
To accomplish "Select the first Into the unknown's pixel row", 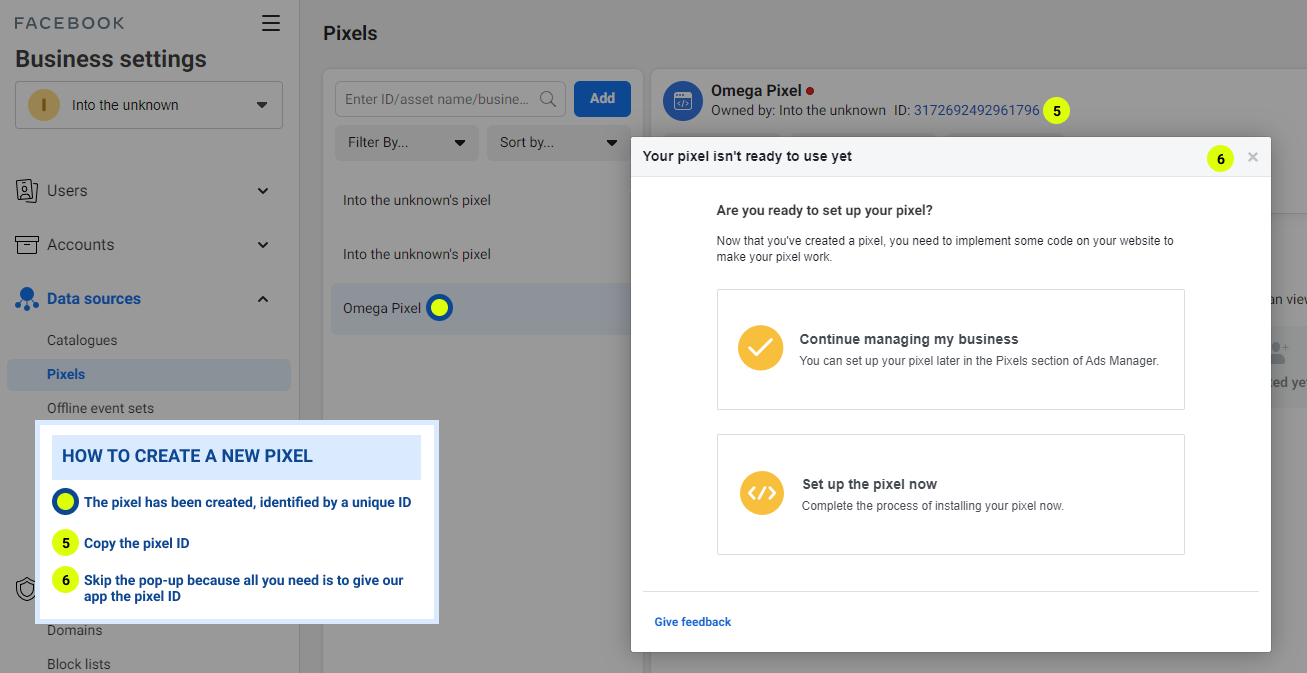I will 483,200.
